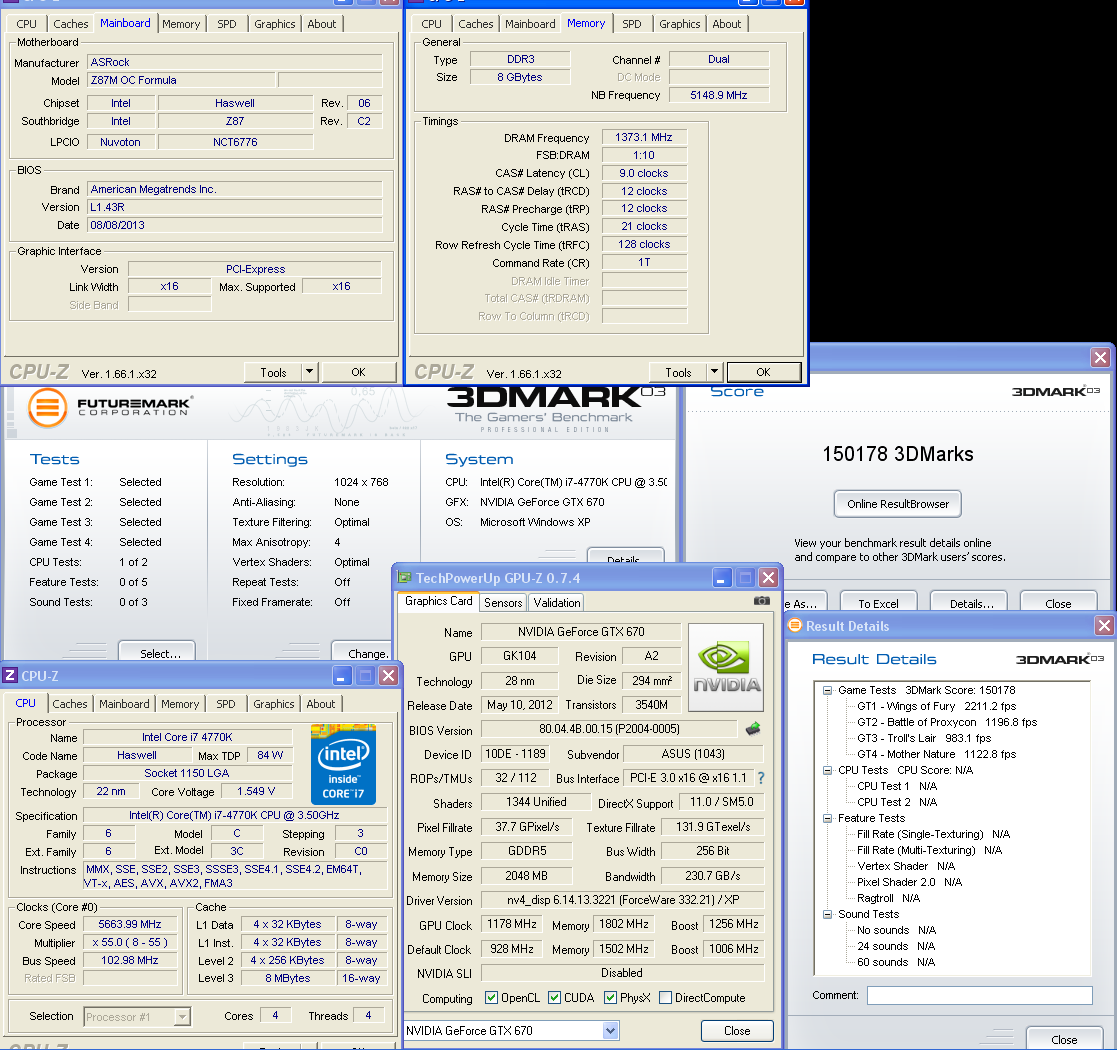Toggle the OpenCL checkbox
Viewport: 1117px width, 1050px height.
click(x=492, y=997)
